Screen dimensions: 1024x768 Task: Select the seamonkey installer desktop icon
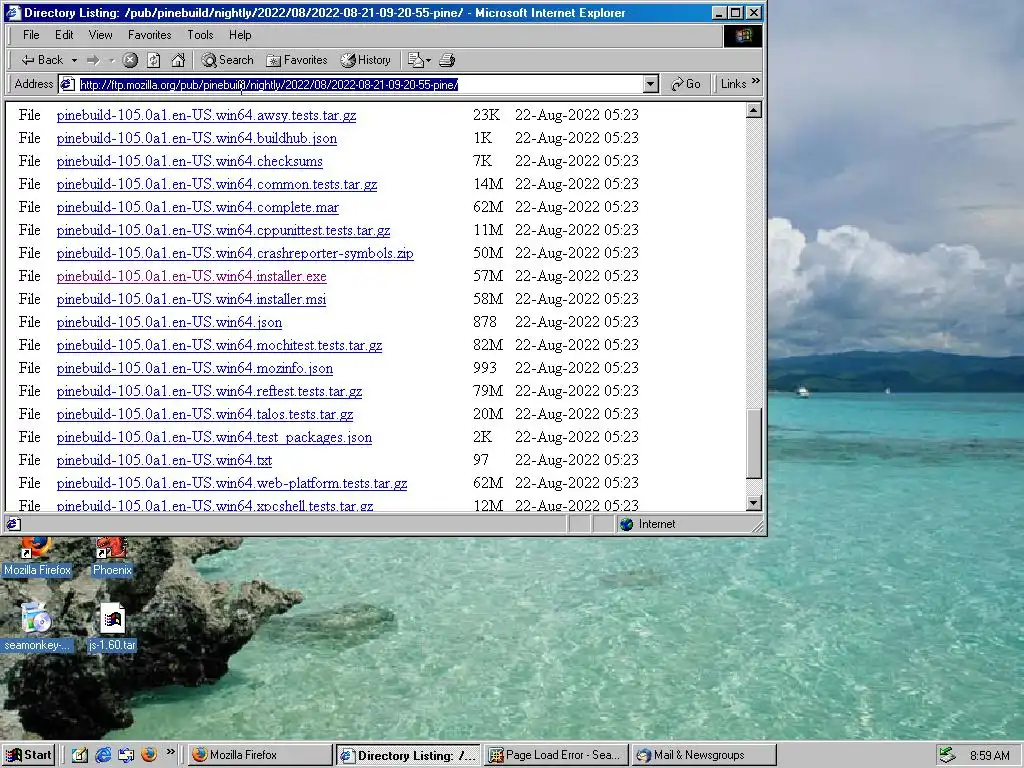[36, 628]
